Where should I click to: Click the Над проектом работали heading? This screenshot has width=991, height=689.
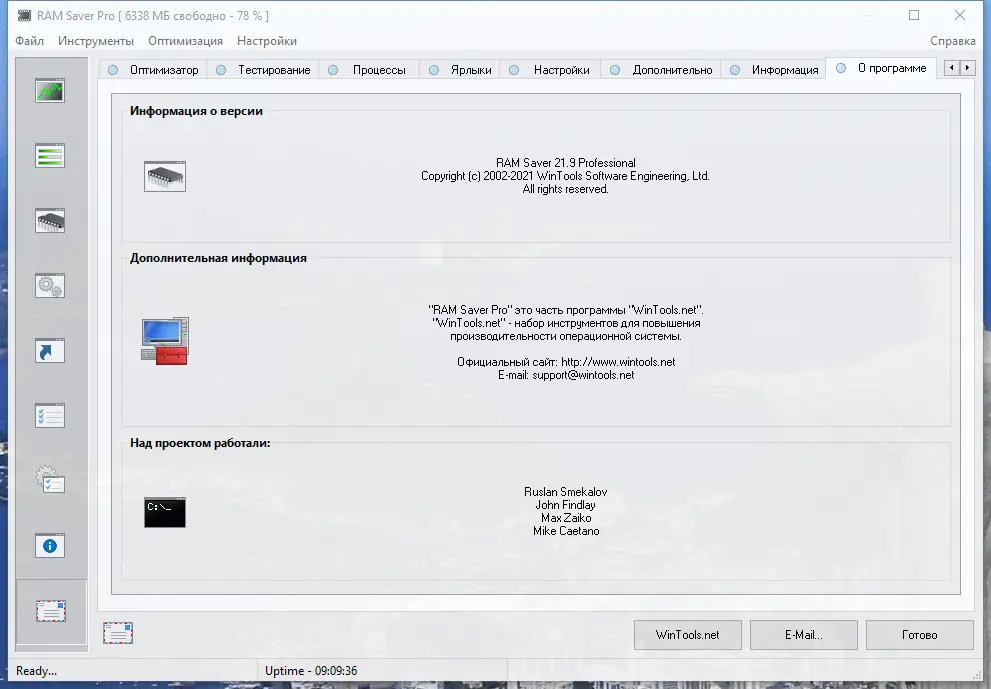[x=200, y=443]
